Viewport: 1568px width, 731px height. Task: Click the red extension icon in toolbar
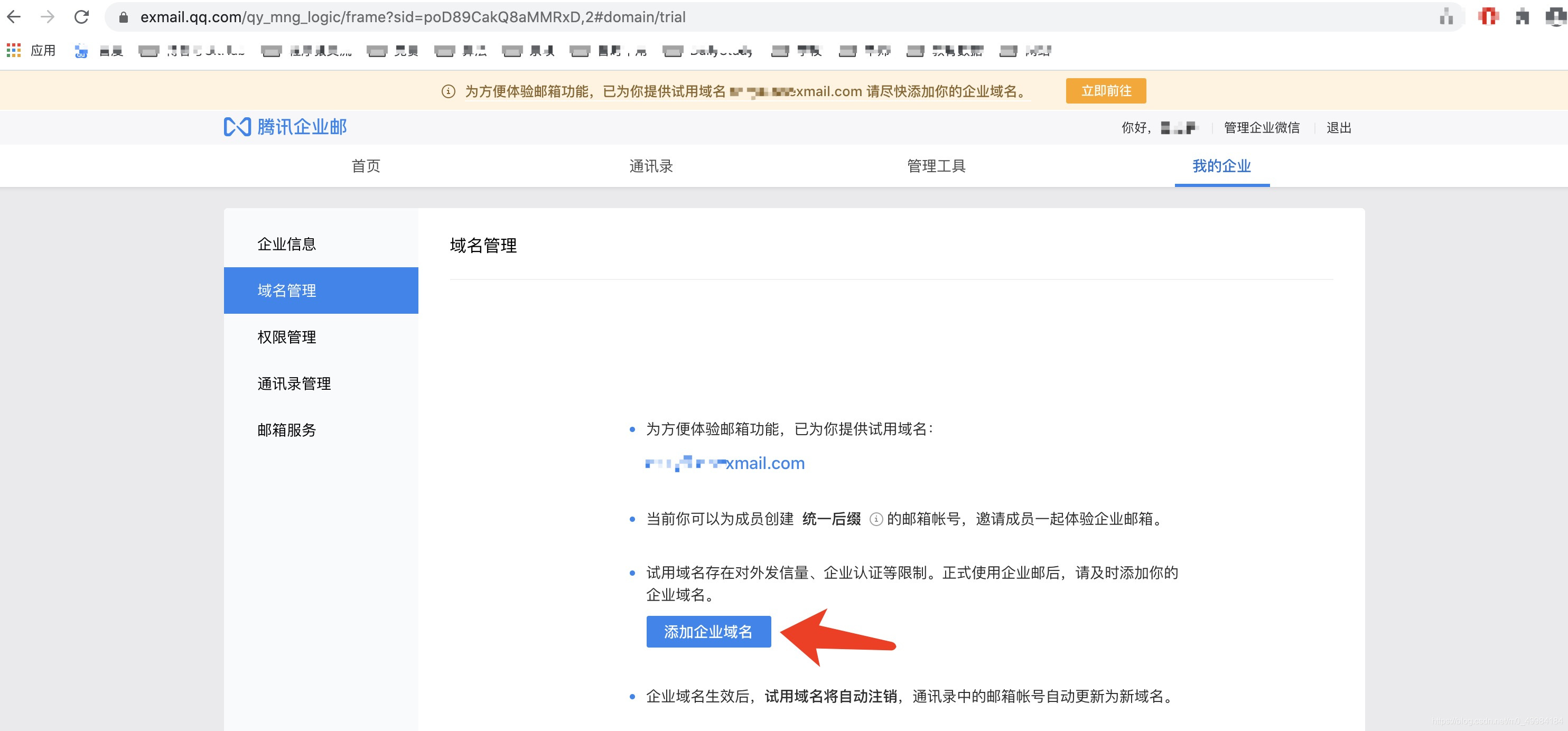(x=1488, y=17)
